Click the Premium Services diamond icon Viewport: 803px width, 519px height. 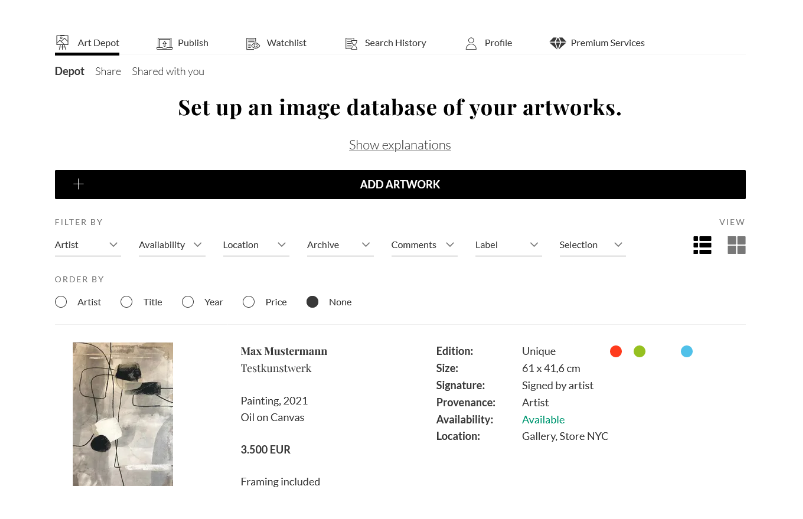[x=557, y=43]
